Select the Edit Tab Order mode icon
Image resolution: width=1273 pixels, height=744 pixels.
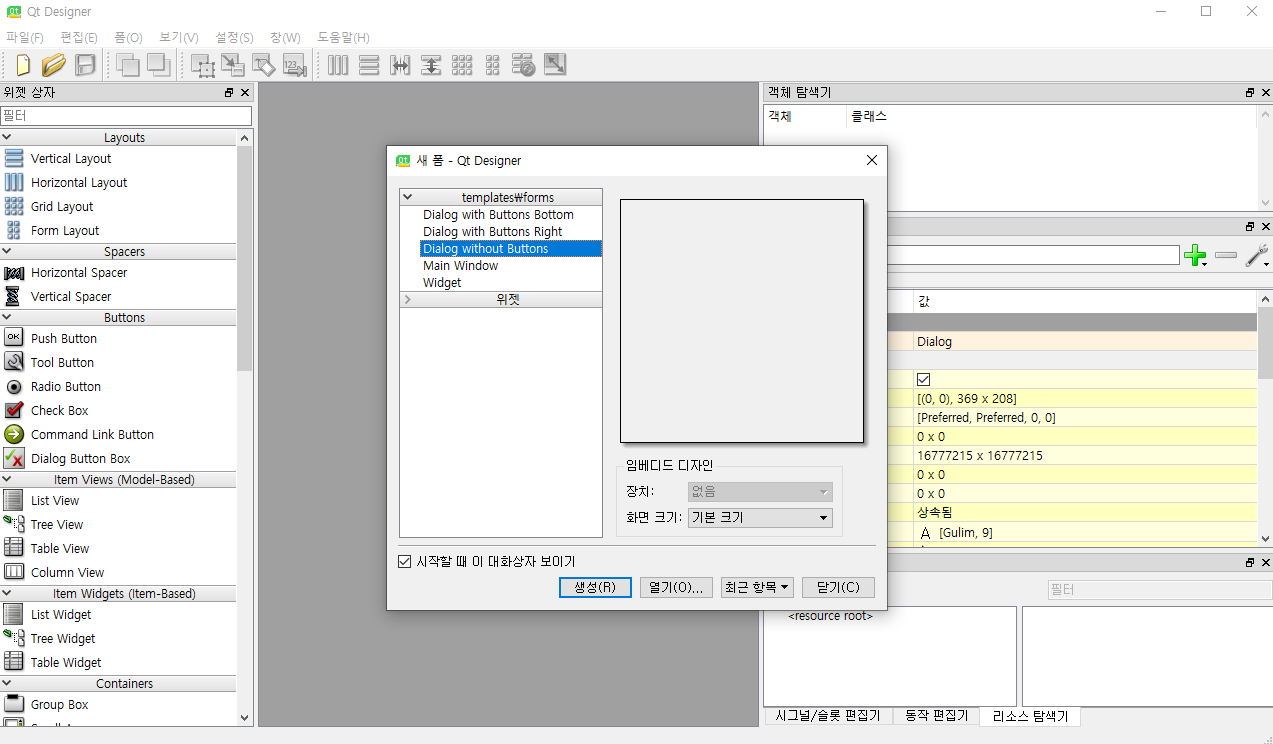294,65
